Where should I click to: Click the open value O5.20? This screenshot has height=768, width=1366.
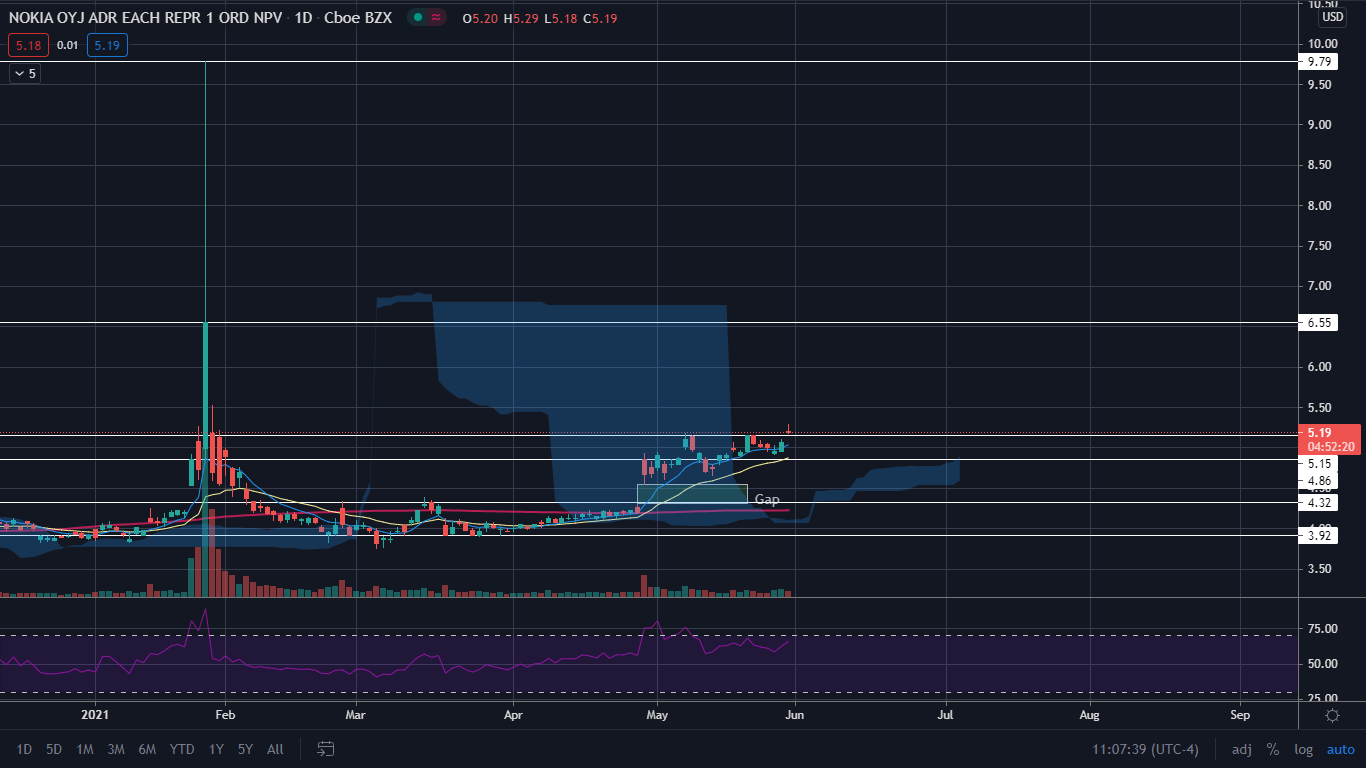click(480, 17)
